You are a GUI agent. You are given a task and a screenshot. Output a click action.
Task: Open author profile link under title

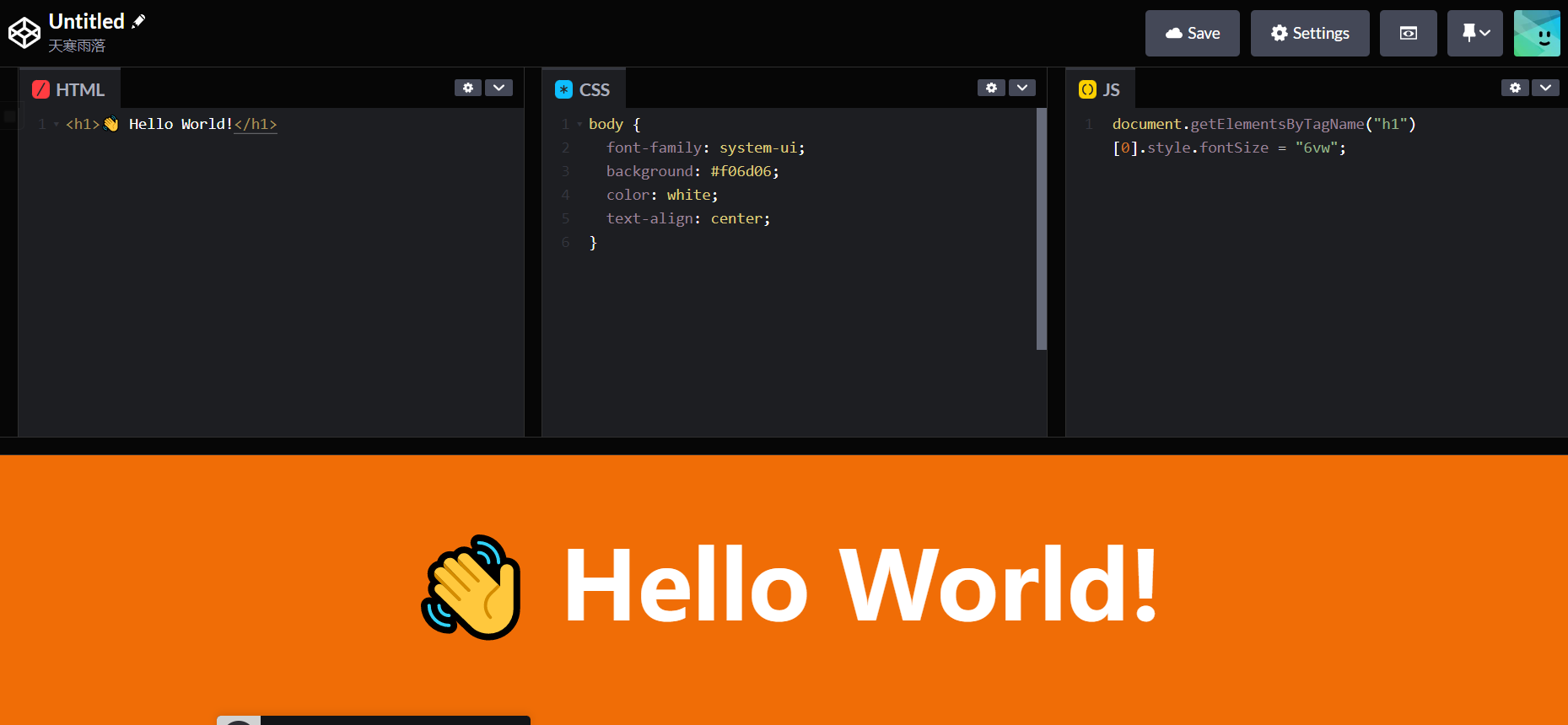tap(77, 46)
